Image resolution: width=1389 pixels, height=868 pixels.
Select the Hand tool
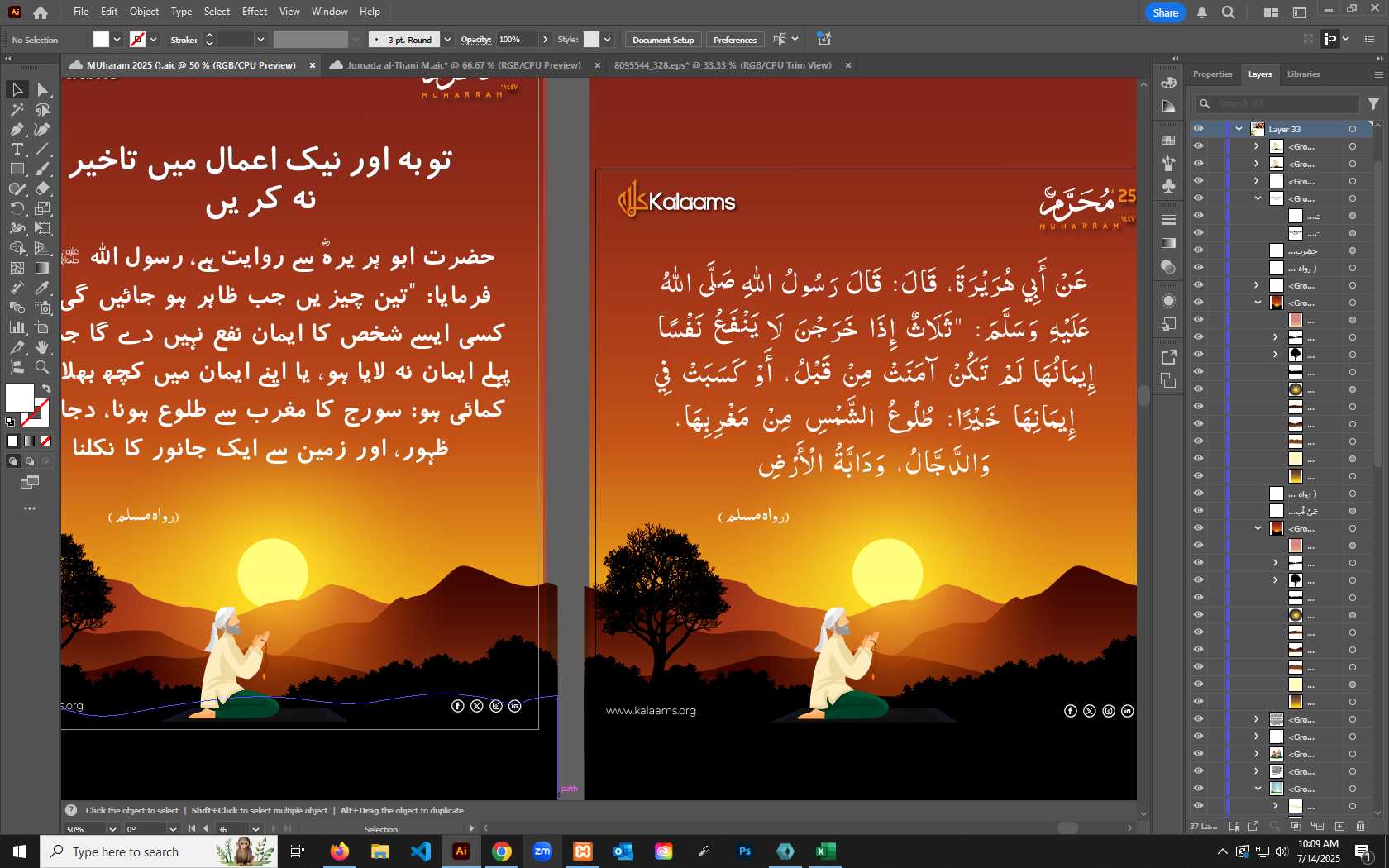(x=43, y=347)
